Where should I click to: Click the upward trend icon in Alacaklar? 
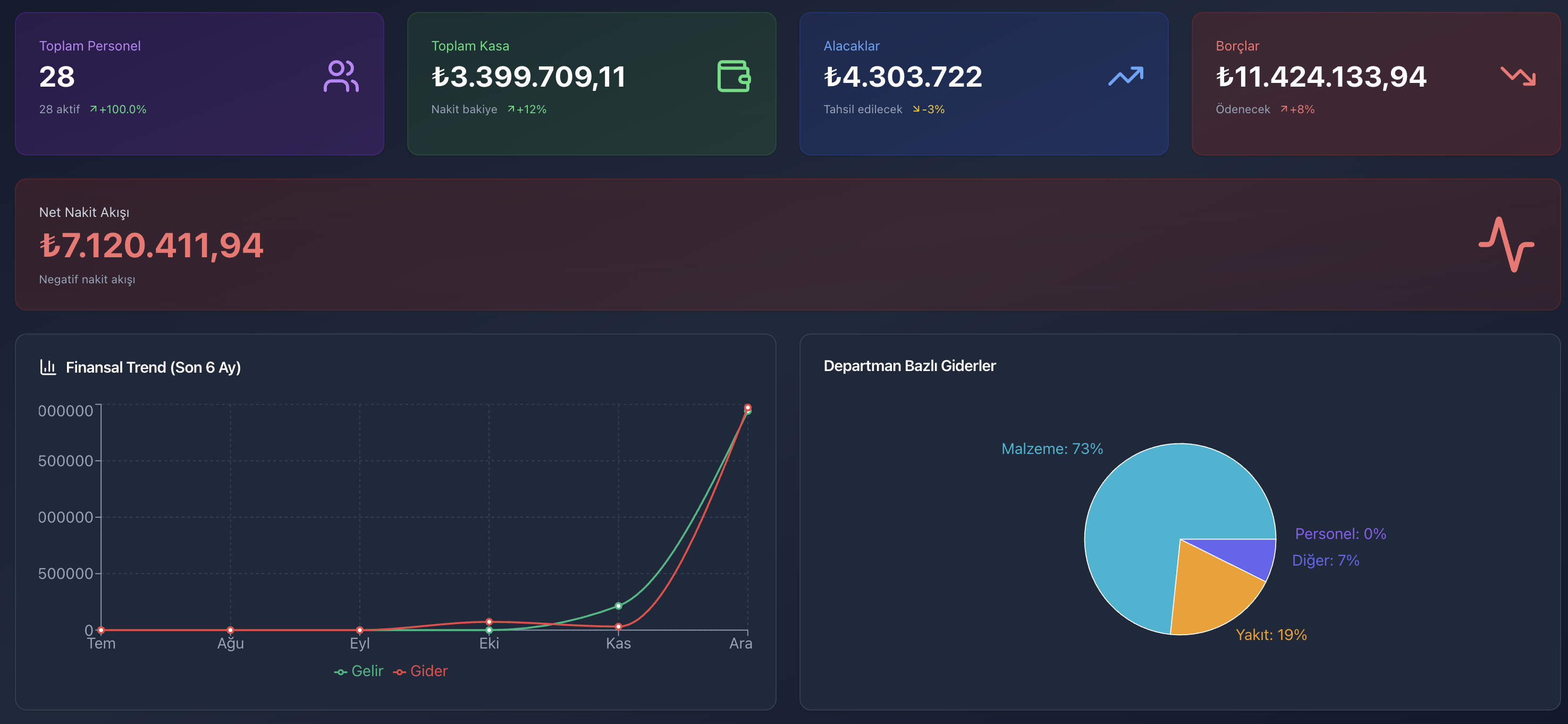point(1125,77)
